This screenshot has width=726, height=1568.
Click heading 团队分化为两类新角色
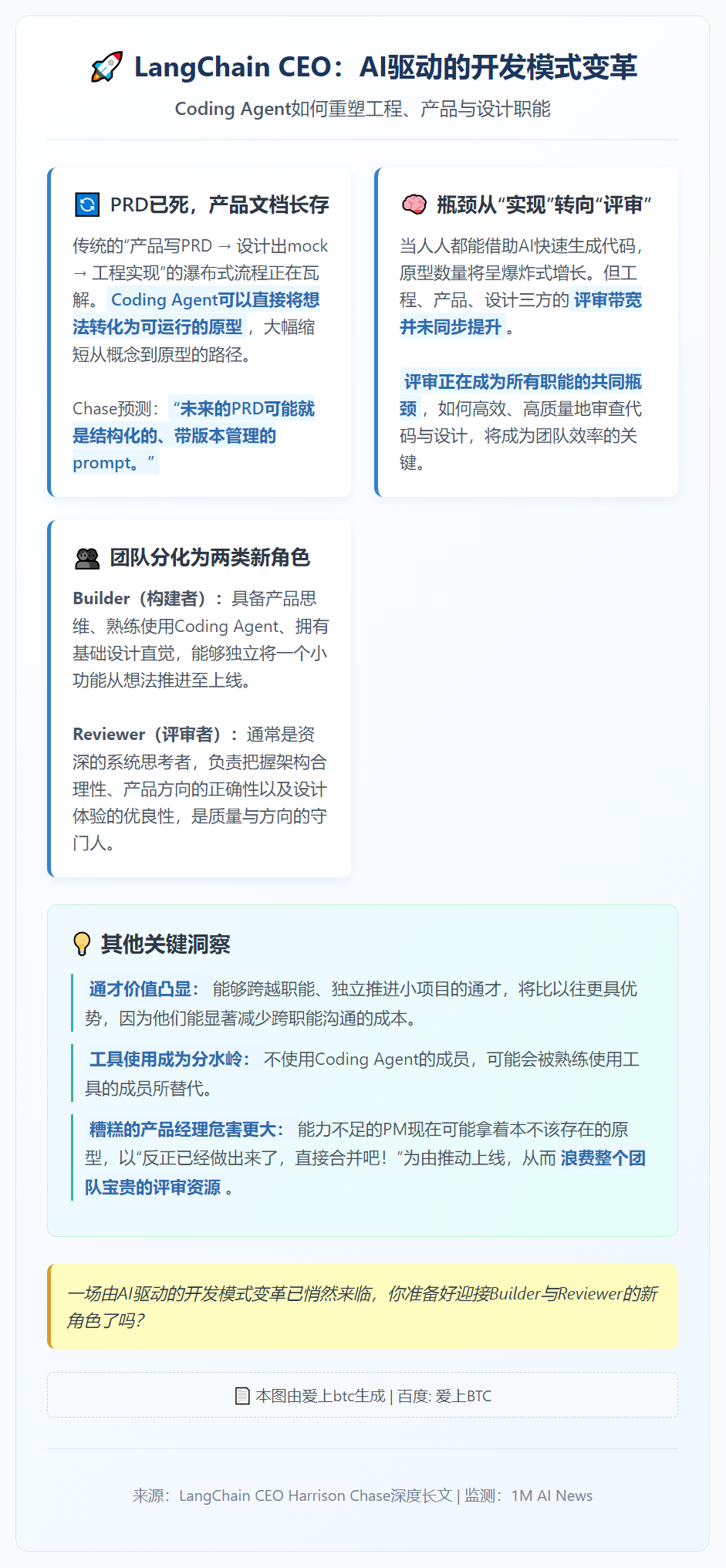[x=210, y=558]
